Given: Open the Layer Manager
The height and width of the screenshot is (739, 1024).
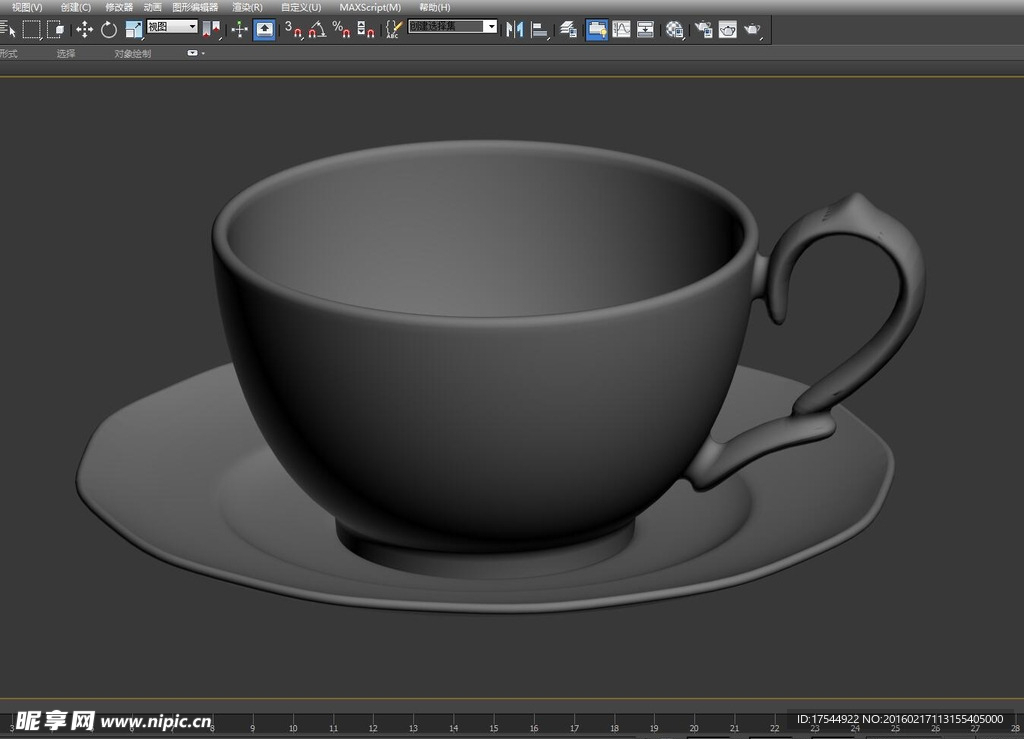Looking at the screenshot, I should point(568,29).
